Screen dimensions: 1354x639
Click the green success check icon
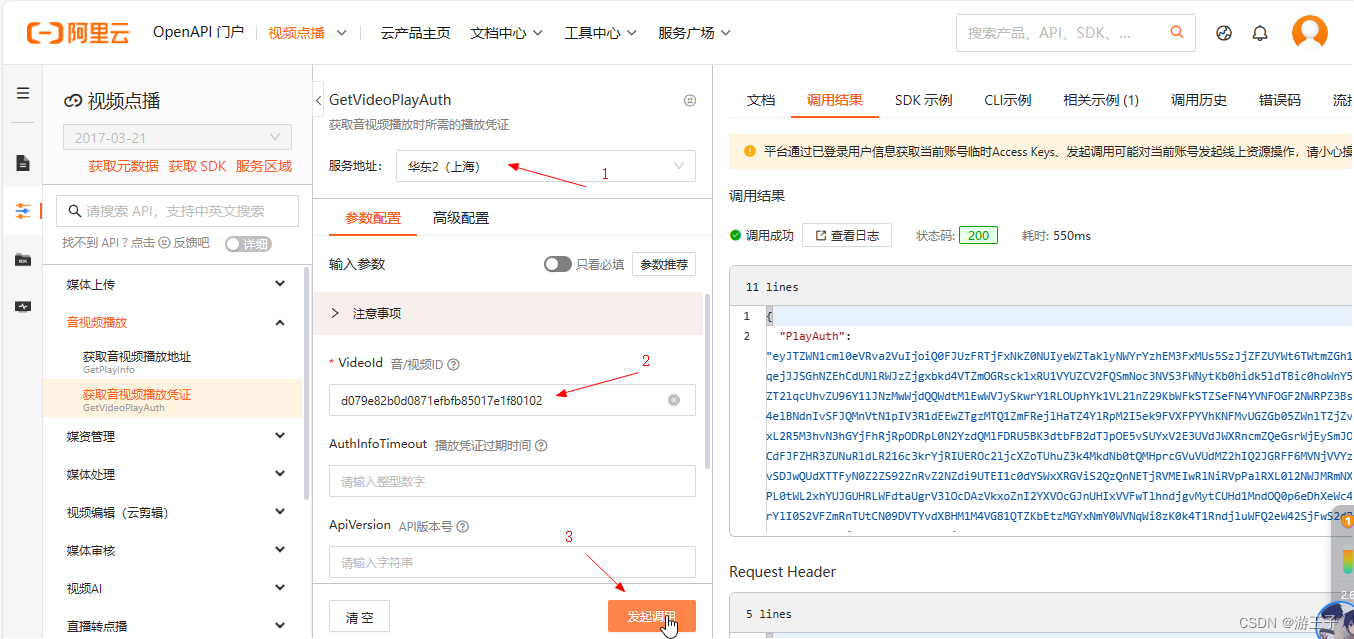pos(736,236)
